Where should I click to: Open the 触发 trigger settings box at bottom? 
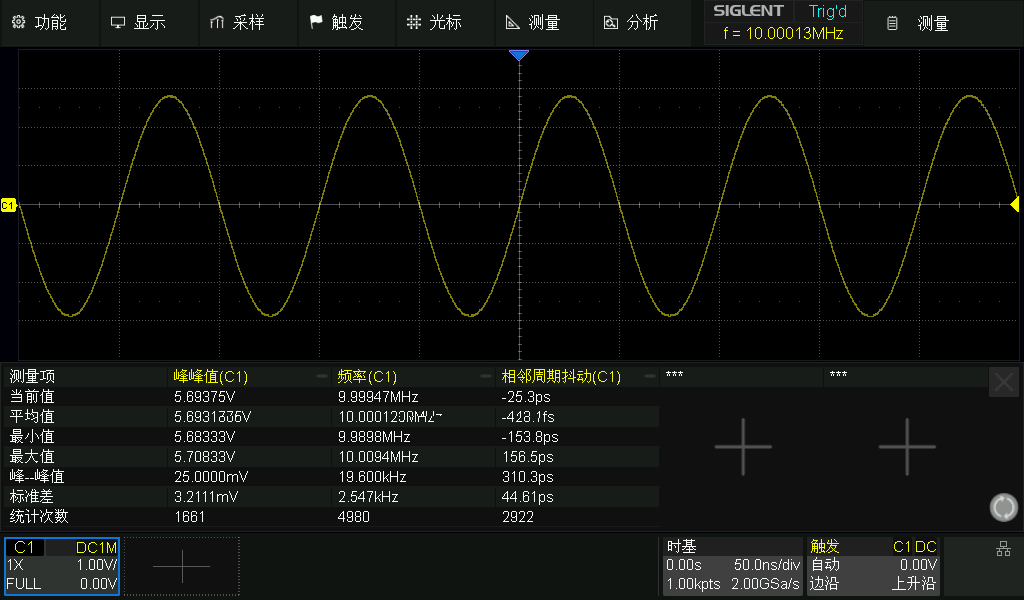pyautogui.click(x=873, y=566)
